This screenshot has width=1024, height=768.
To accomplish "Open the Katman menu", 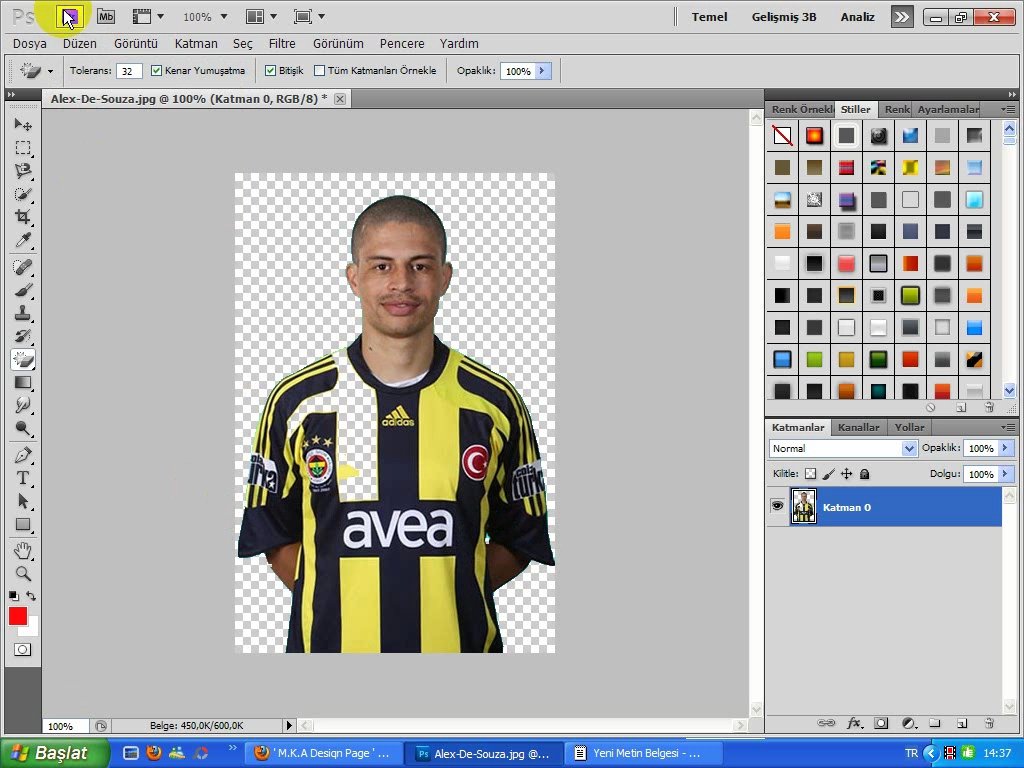I will (196, 44).
